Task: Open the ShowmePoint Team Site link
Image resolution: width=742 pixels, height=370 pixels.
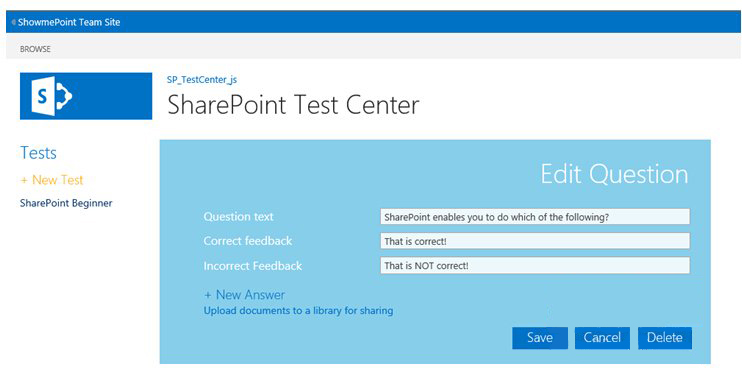Action: 69,22
